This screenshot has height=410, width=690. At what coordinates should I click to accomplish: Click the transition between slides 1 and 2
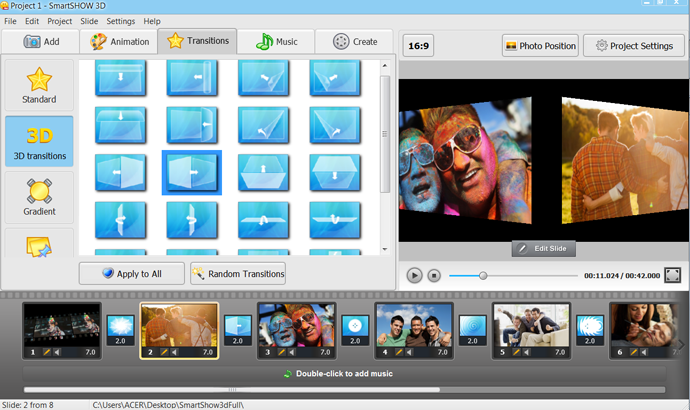click(121, 330)
